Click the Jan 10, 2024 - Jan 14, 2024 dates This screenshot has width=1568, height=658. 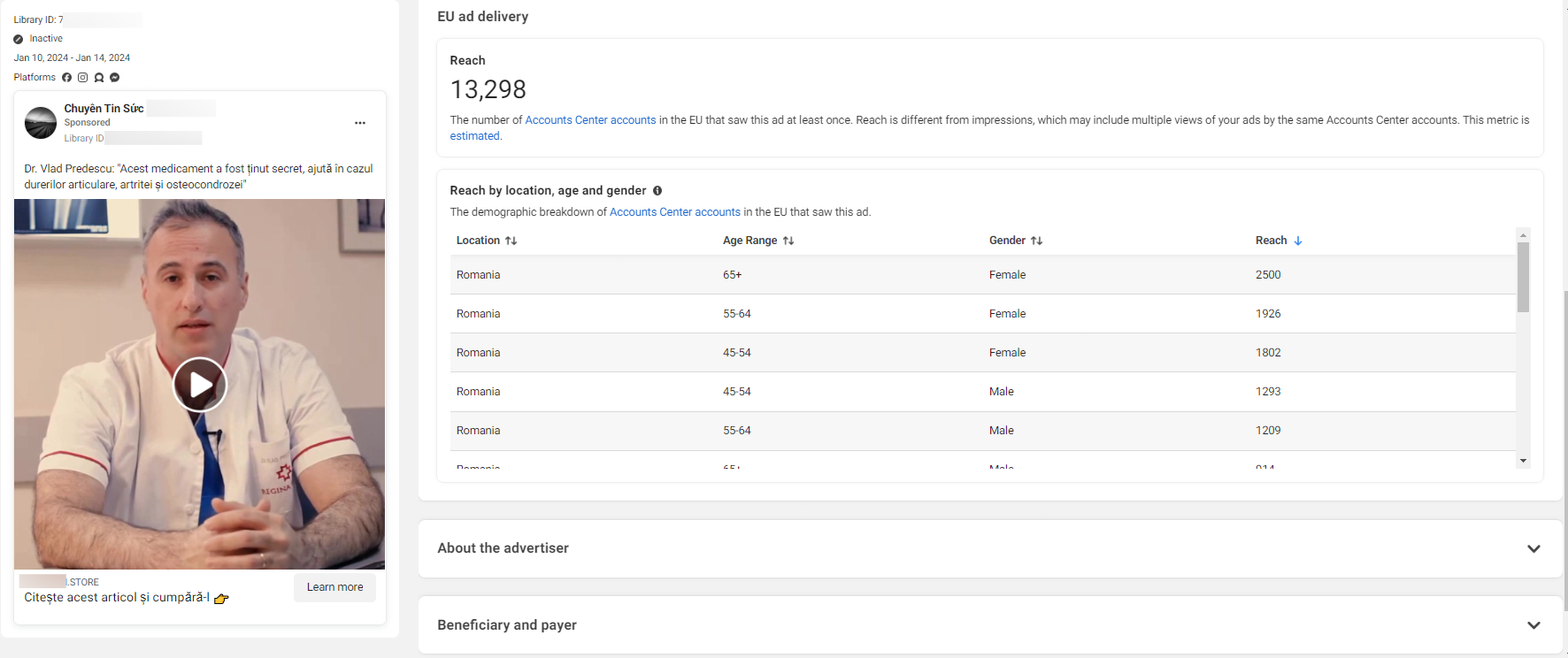click(x=72, y=58)
